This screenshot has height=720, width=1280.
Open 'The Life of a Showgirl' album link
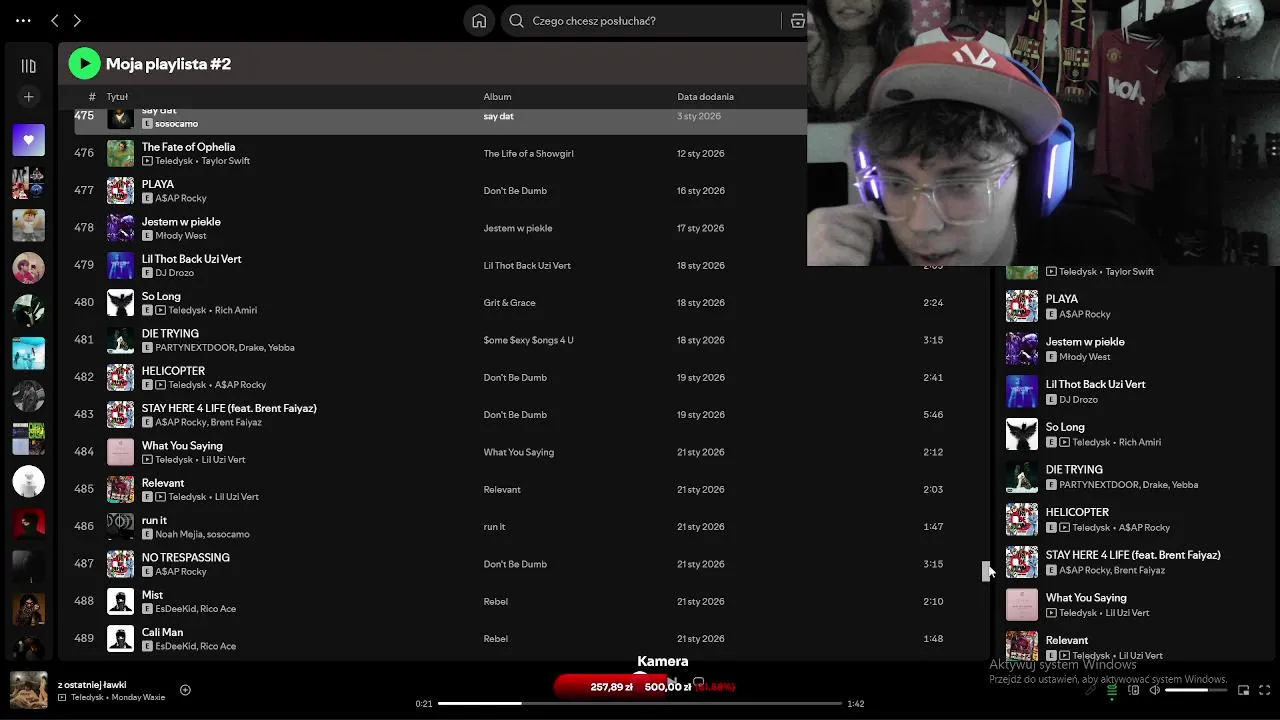[528, 154]
